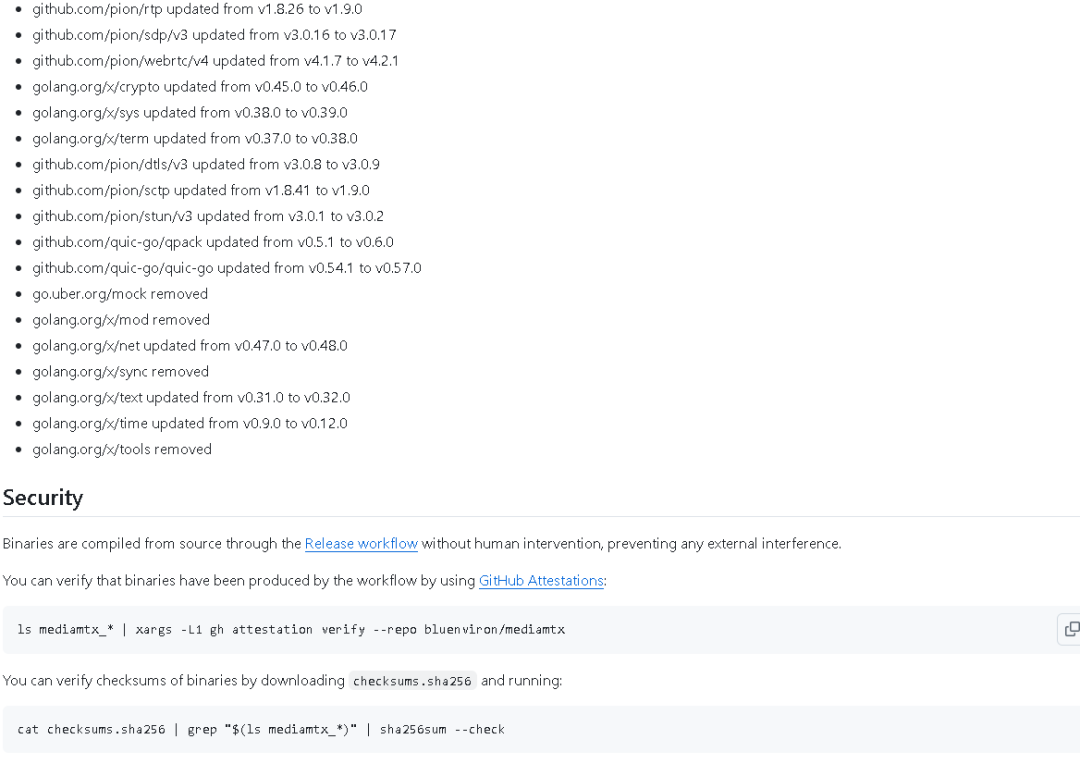1080x764 pixels.
Task: Open the GitHub Attestations link
Action: coord(541,580)
